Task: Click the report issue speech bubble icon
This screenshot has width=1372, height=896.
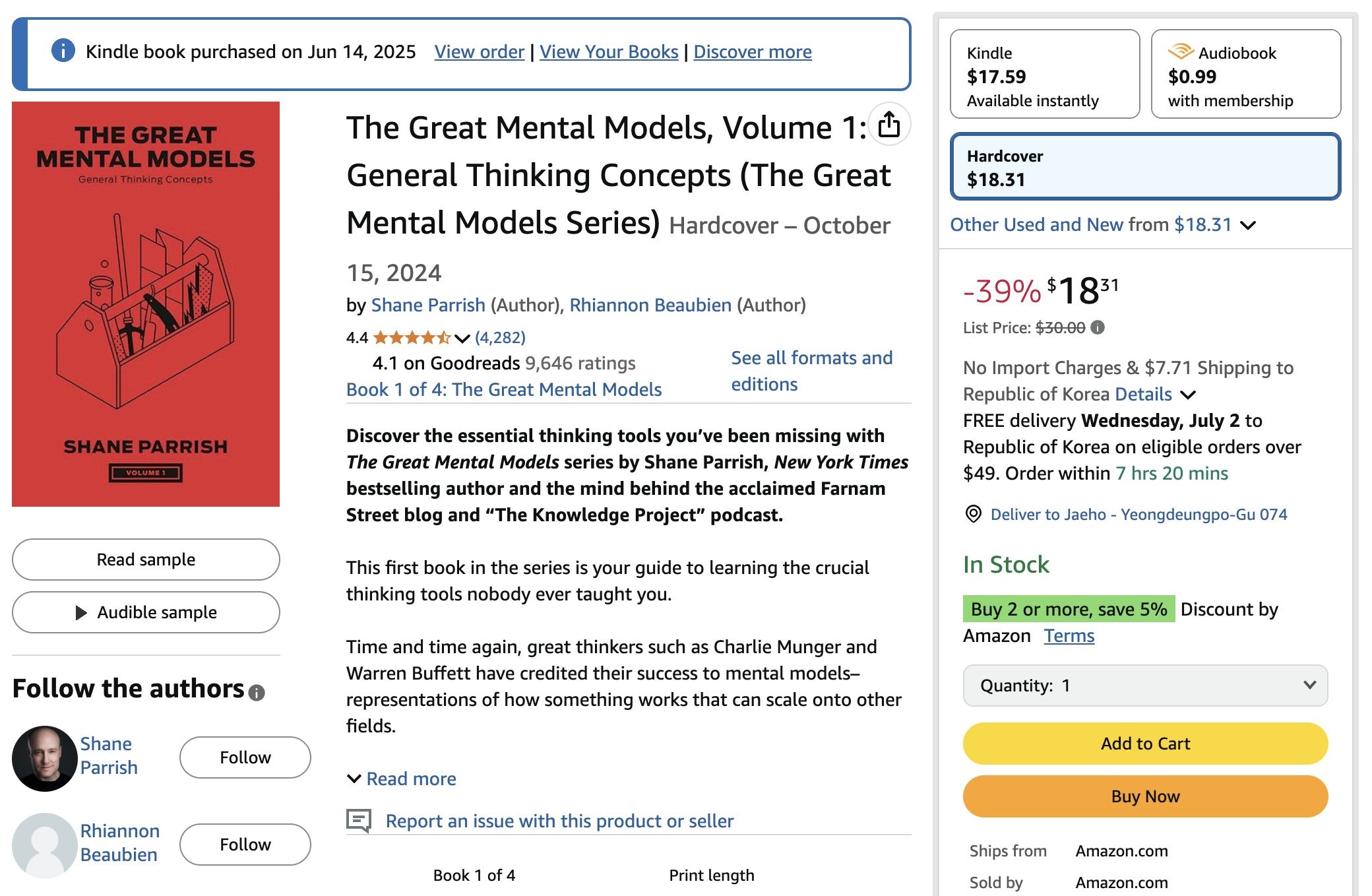Action: pos(359,821)
